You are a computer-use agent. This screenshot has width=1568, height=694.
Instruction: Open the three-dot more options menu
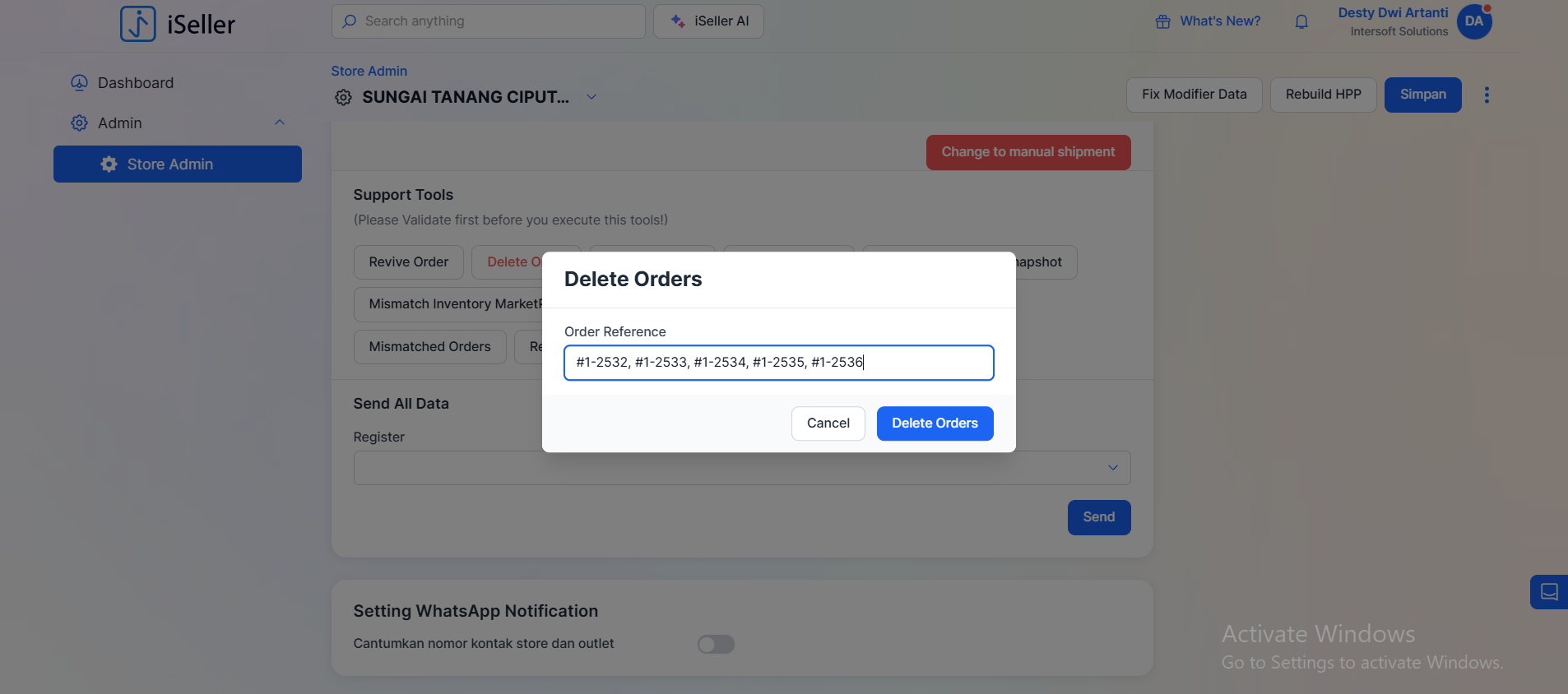pos(1486,95)
